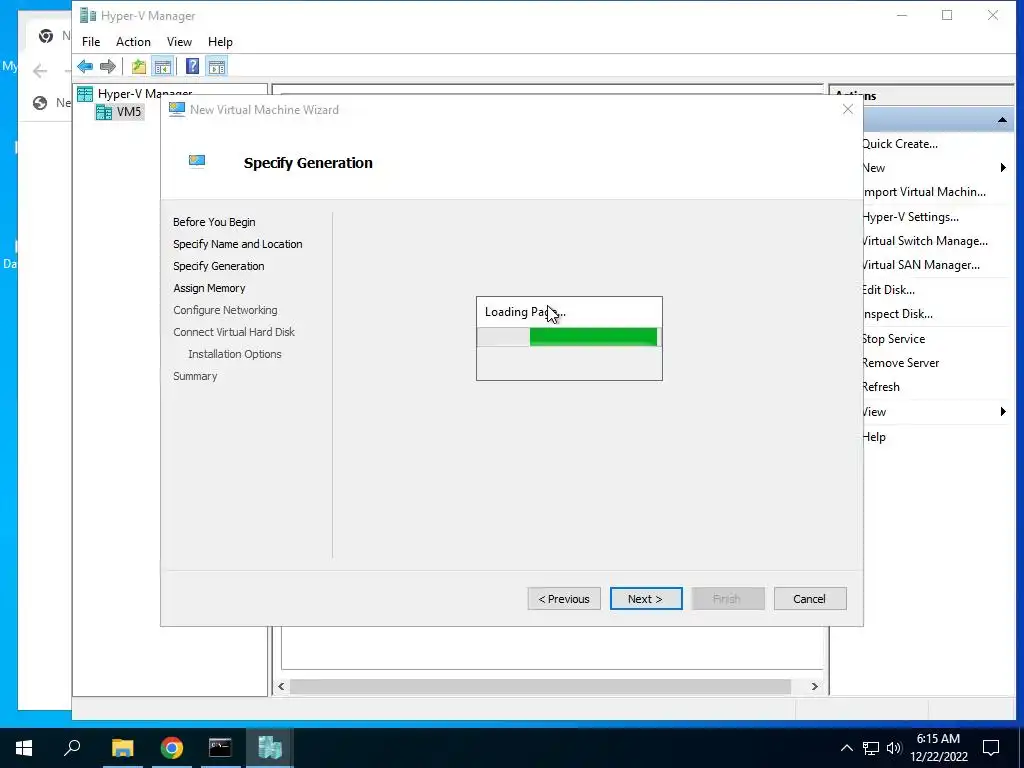Open File Explorer from the taskbar

click(x=122, y=748)
